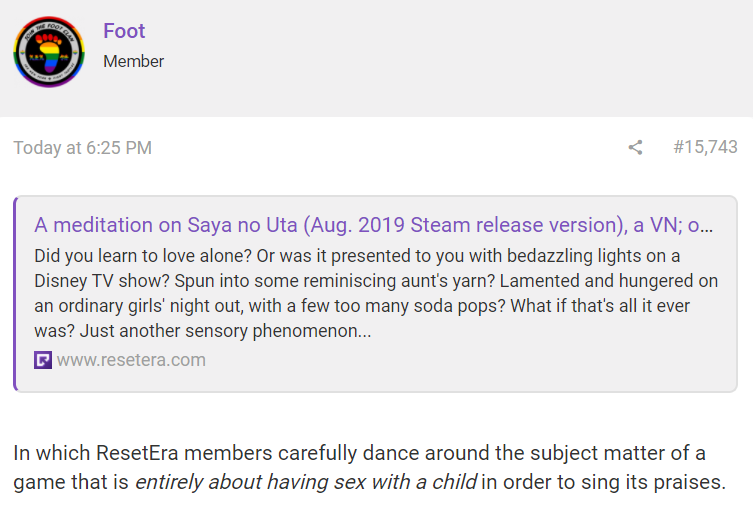Click the word ResetEra in the post body
The width and height of the screenshot is (753, 508).
(x=137, y=453)
